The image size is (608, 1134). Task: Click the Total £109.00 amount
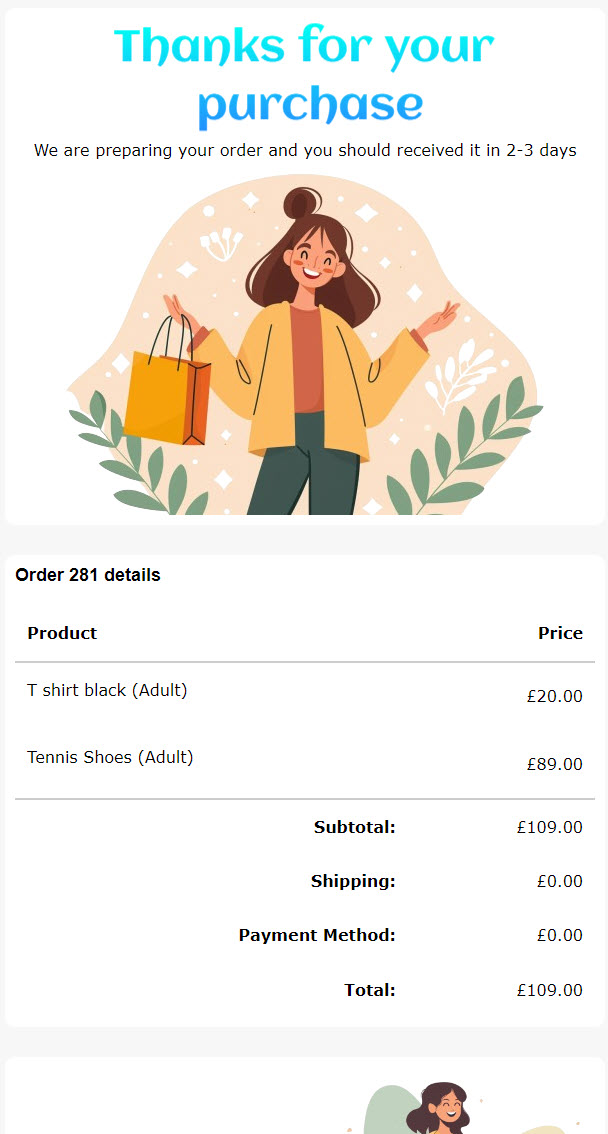coord(549,990)
